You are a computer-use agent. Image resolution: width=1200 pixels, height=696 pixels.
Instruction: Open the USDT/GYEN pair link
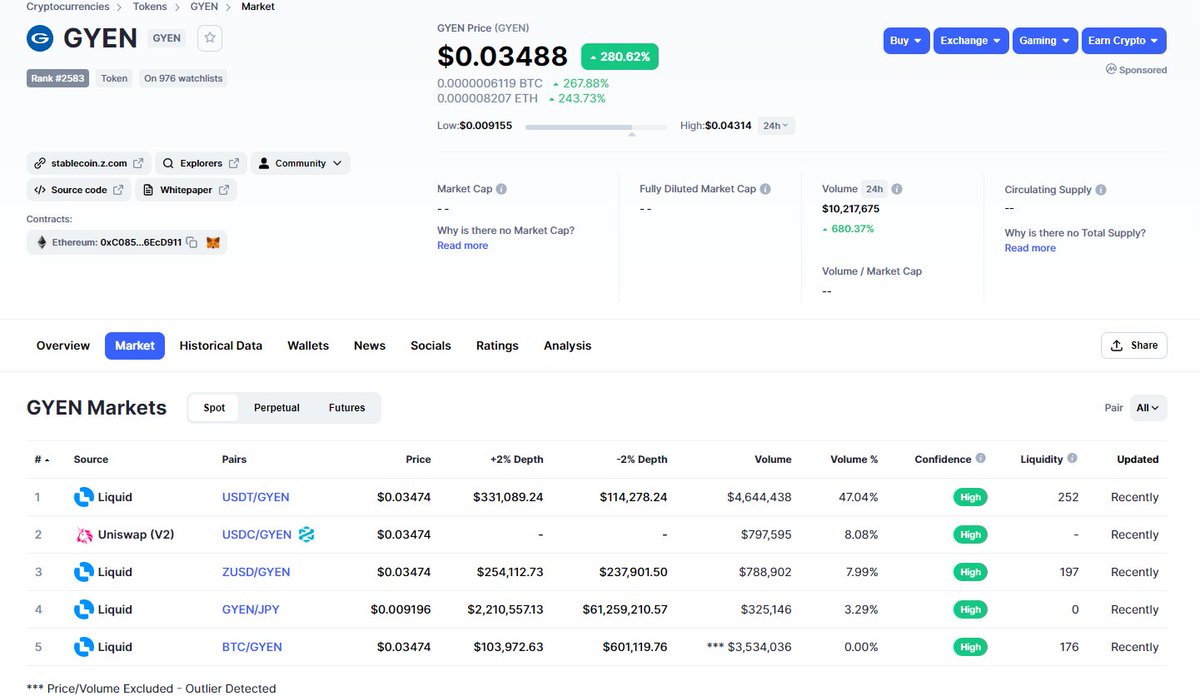[x=256, y=497]
